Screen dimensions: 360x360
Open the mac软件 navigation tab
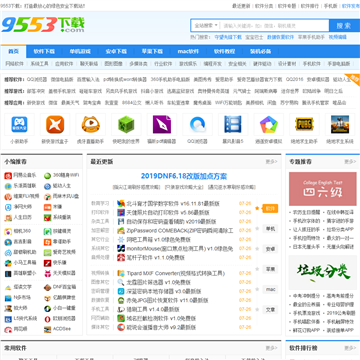tap(188, 51)
